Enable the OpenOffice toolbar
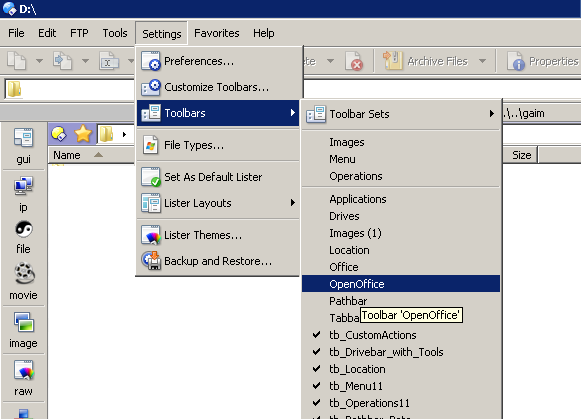 tap(401, 284)
